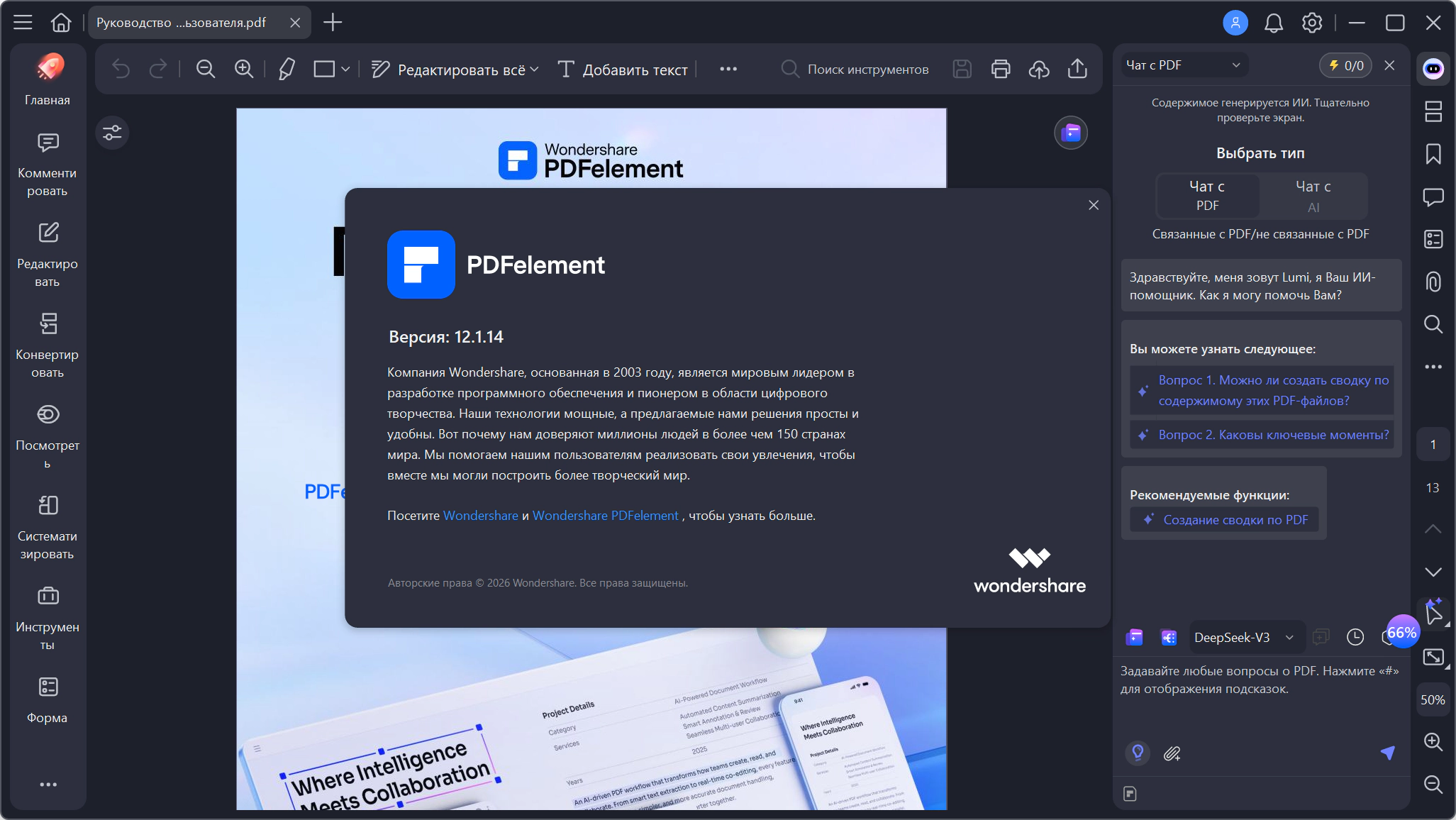Open the Комментировать sidebar tab
This screenshot has width=1456, height=820.
[x=48, y=162]
